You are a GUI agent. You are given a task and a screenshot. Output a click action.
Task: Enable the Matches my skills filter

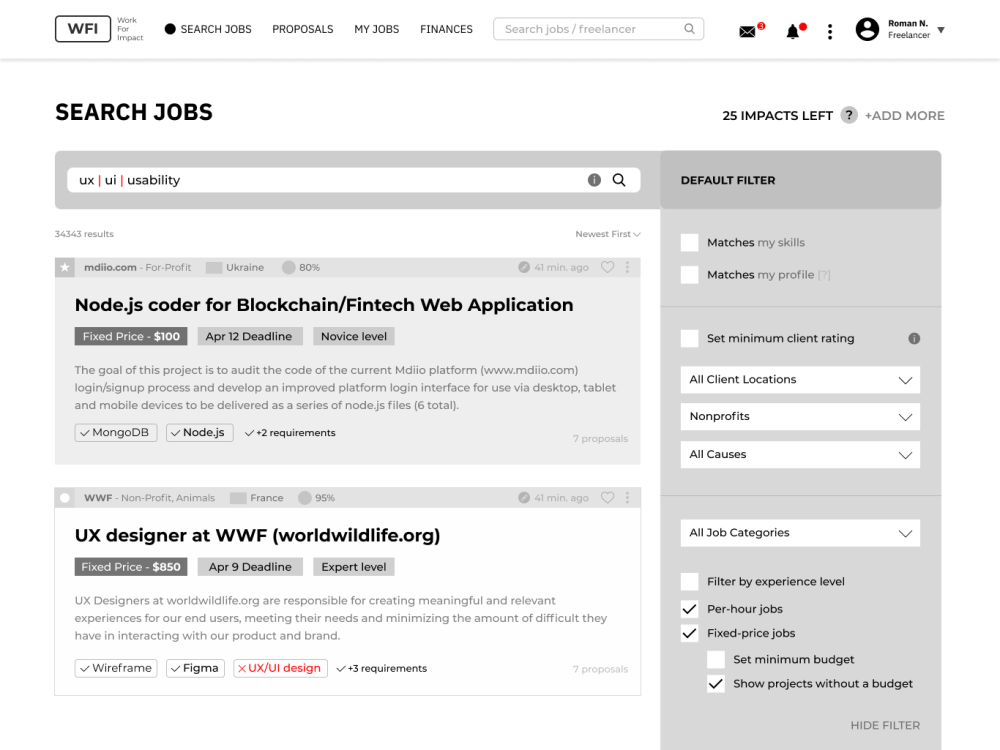coord(689,242)
